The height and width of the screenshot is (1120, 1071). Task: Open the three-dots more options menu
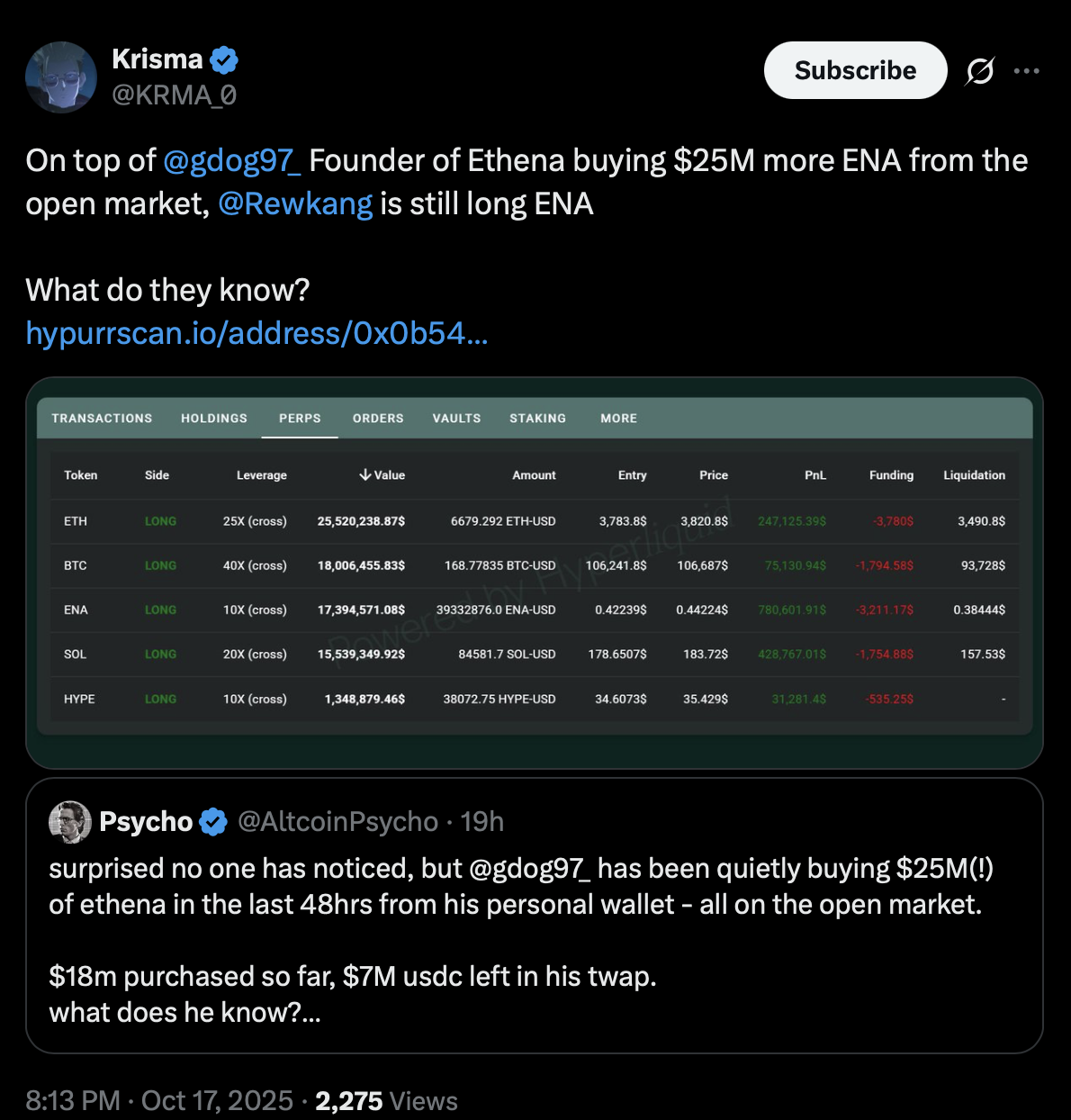tap(1026, 70)
